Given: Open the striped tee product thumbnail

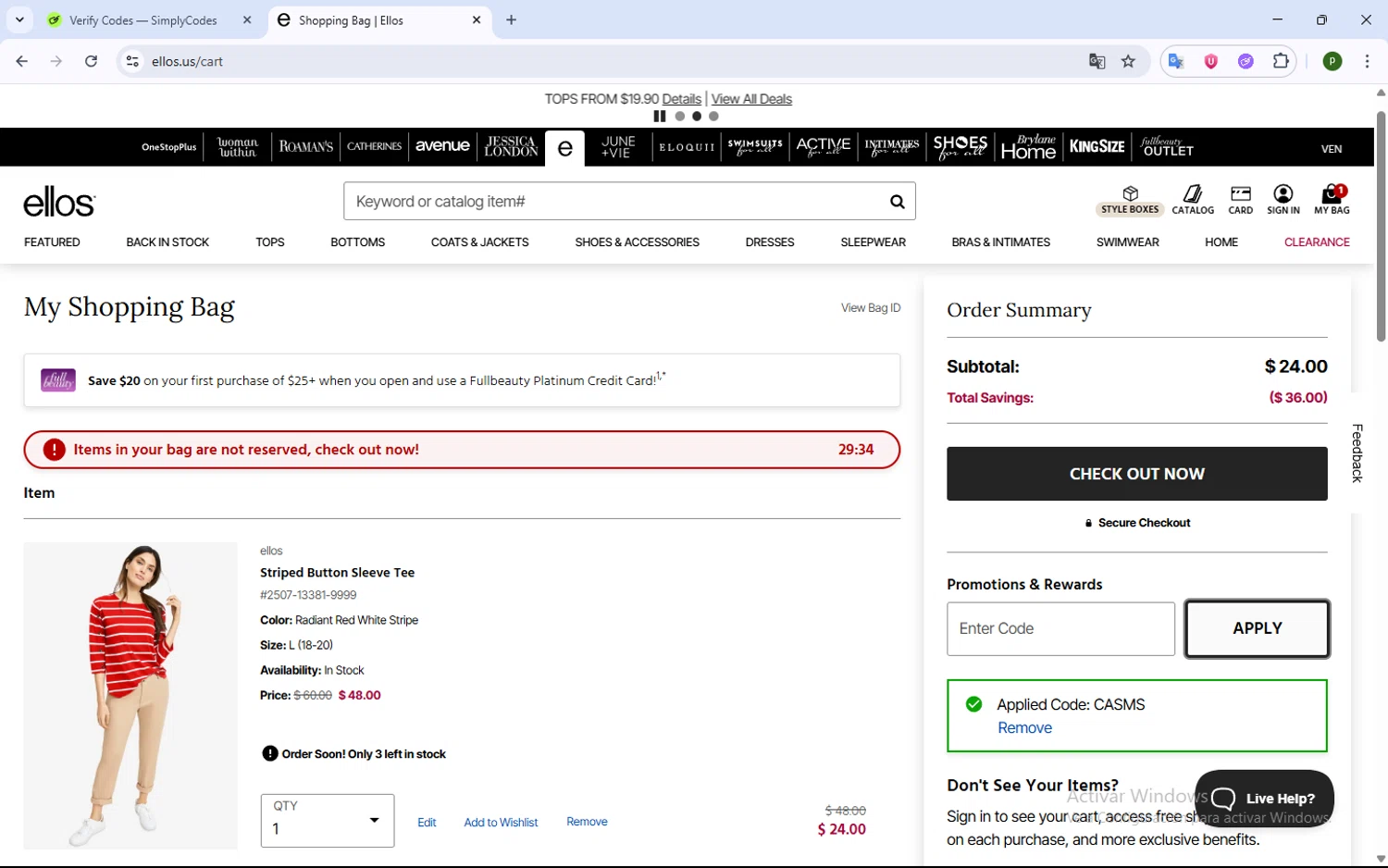Looking at the screenshot, I should pos(130,696).
